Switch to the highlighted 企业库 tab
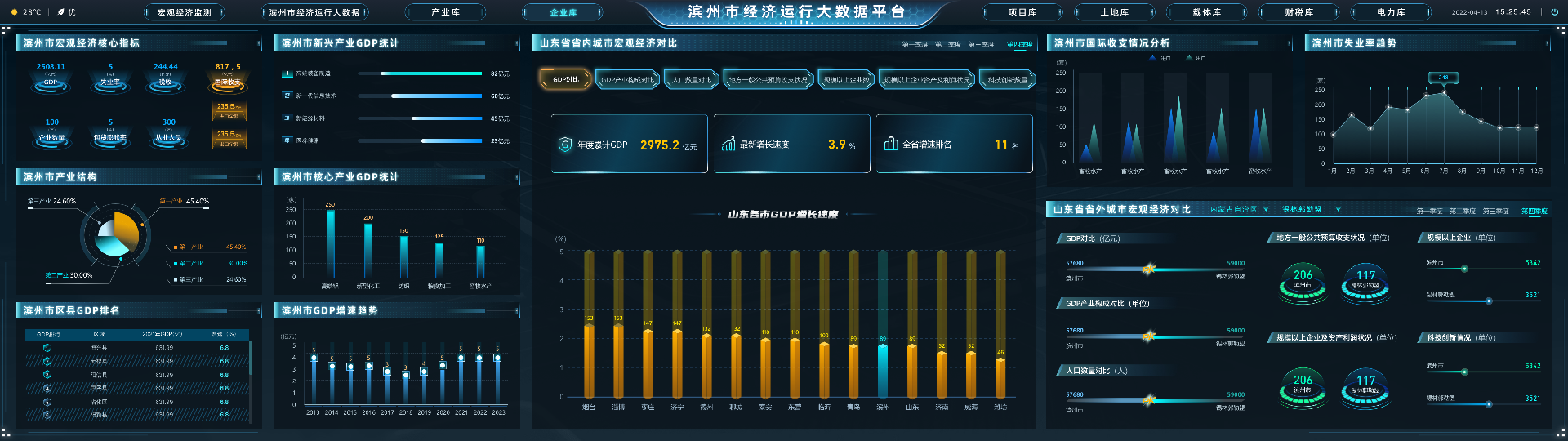This screenshot has width=1568, height=441. [563, 12]
